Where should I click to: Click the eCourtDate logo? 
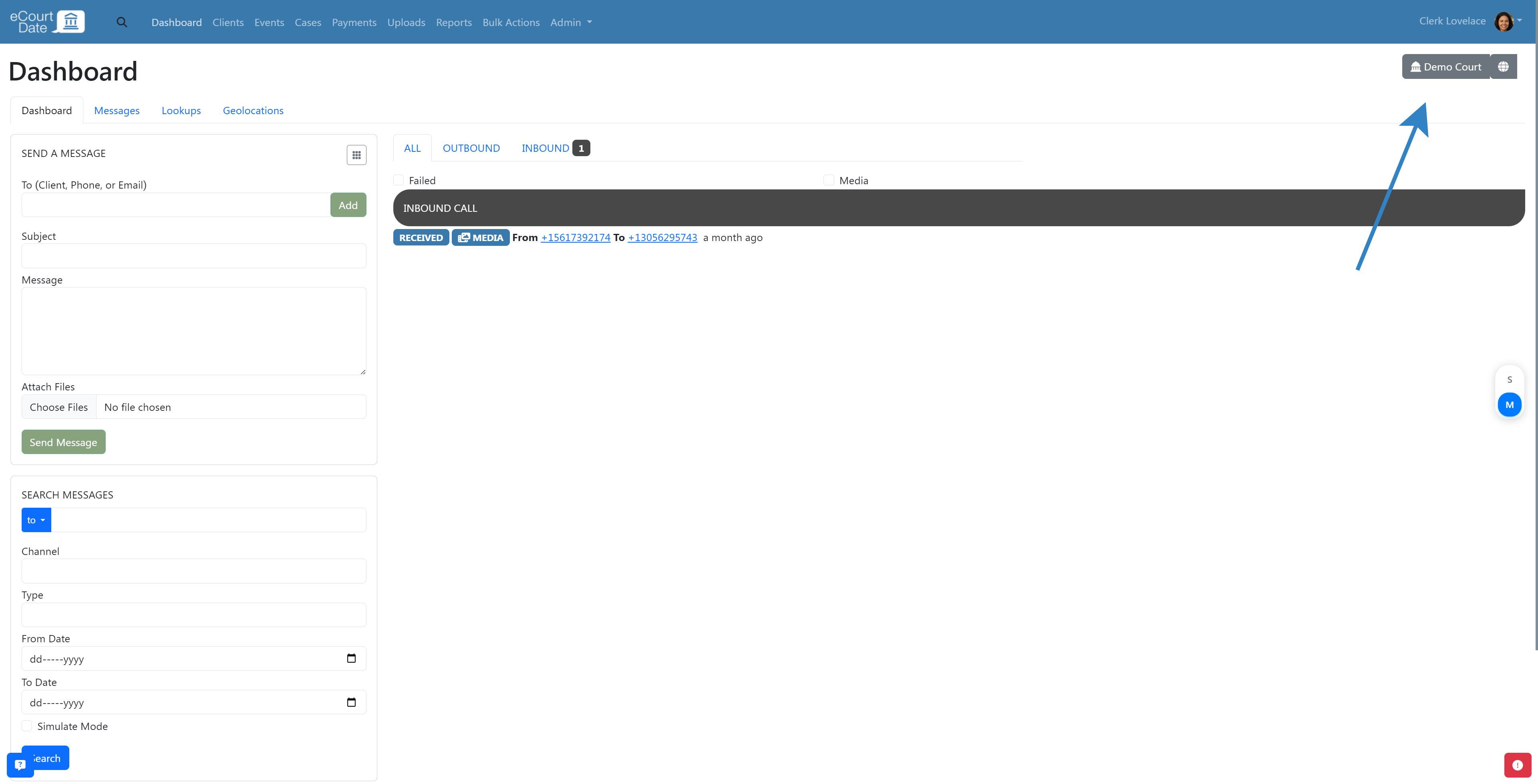point(48,22)
